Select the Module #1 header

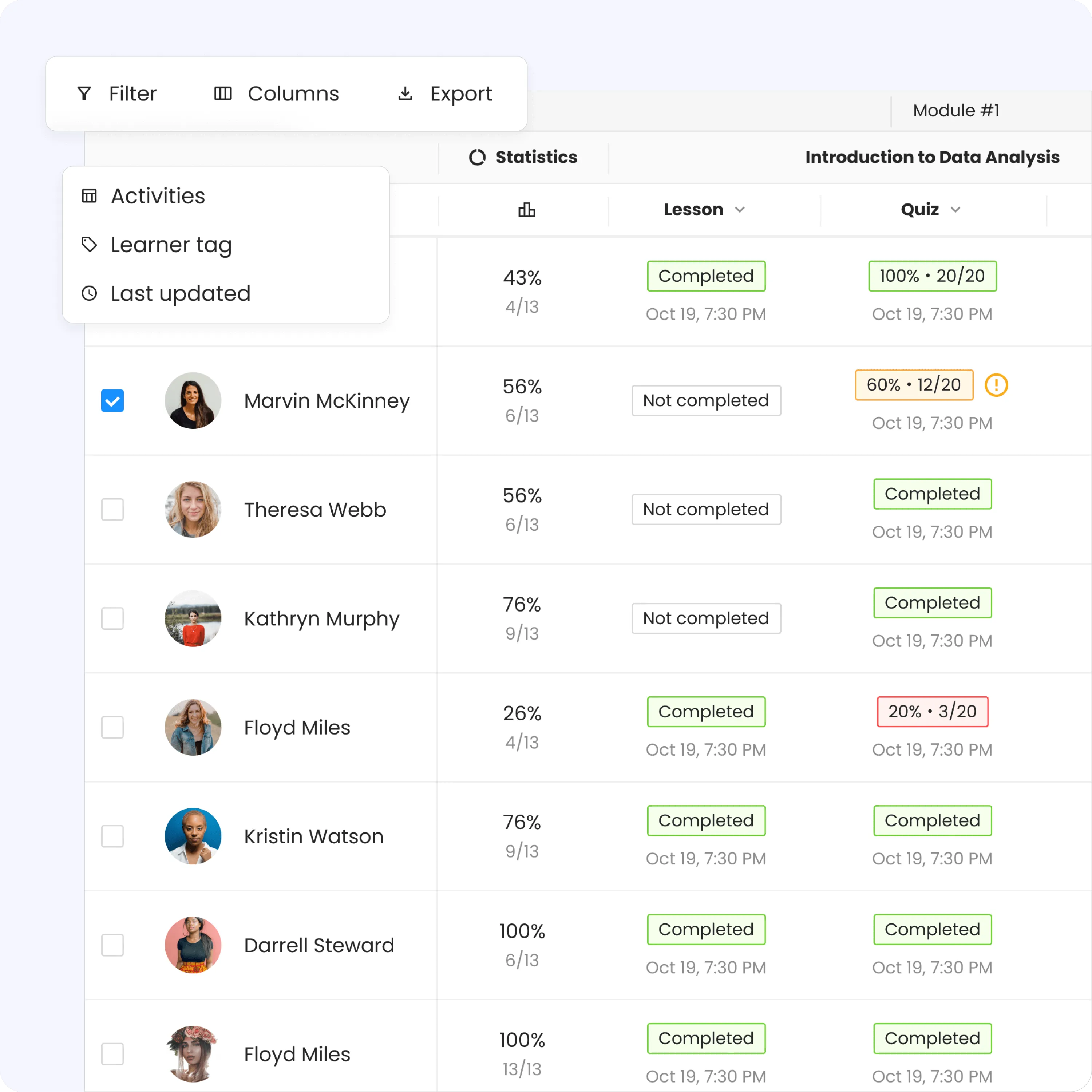(x=956, y=110)
